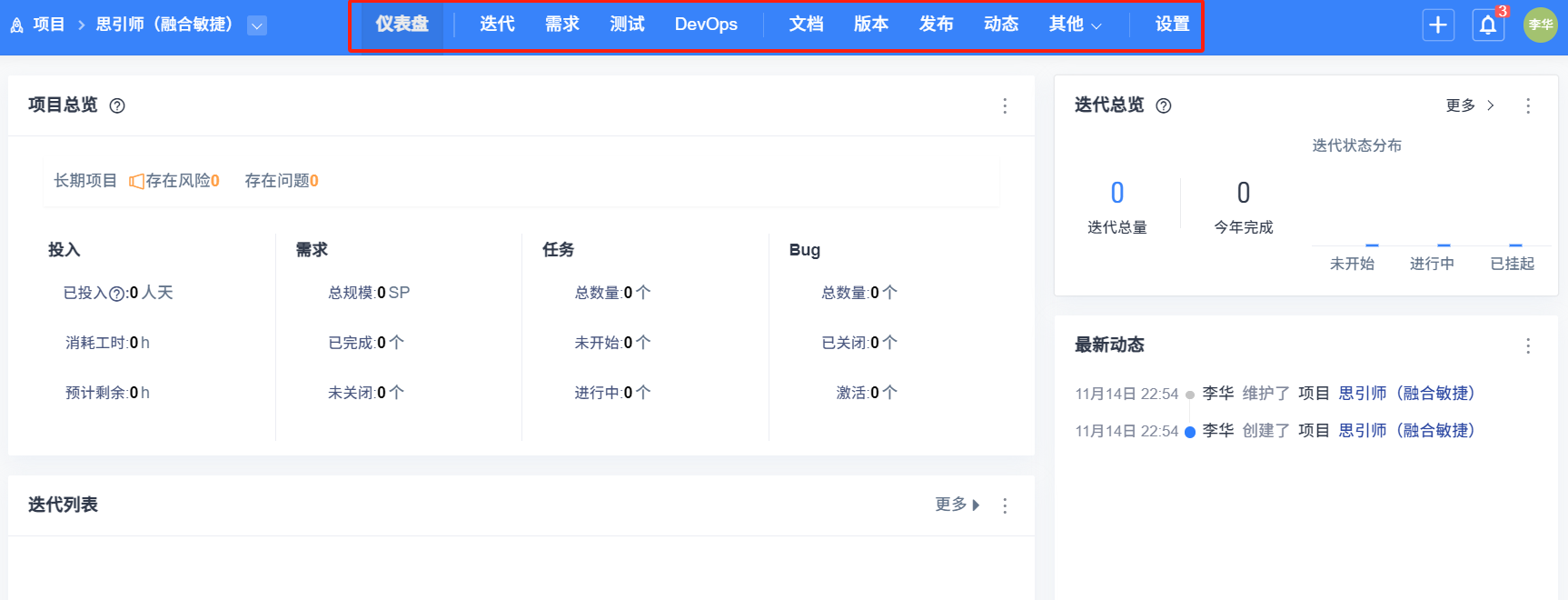This screenshot has height=600, width=1568.
Task: Click the plus quick-create button
Action: (x=1438, y=25)
